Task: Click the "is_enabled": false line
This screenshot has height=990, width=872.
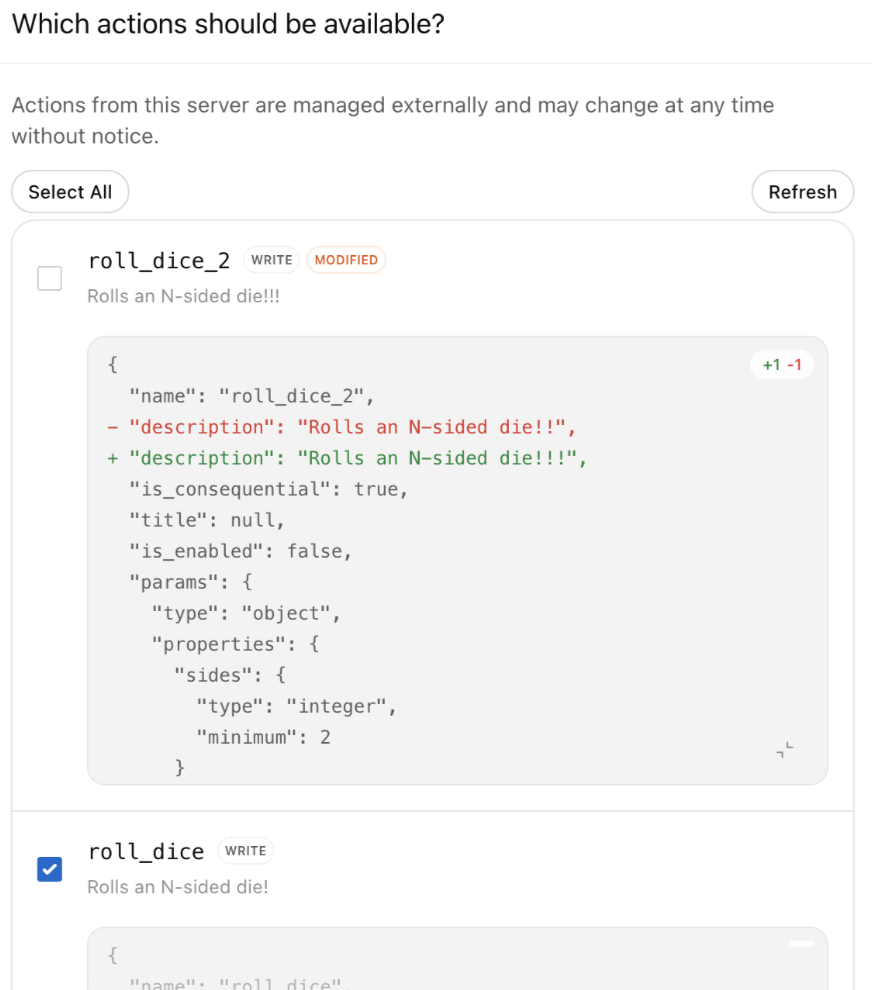Action: (x=240, y=551)
